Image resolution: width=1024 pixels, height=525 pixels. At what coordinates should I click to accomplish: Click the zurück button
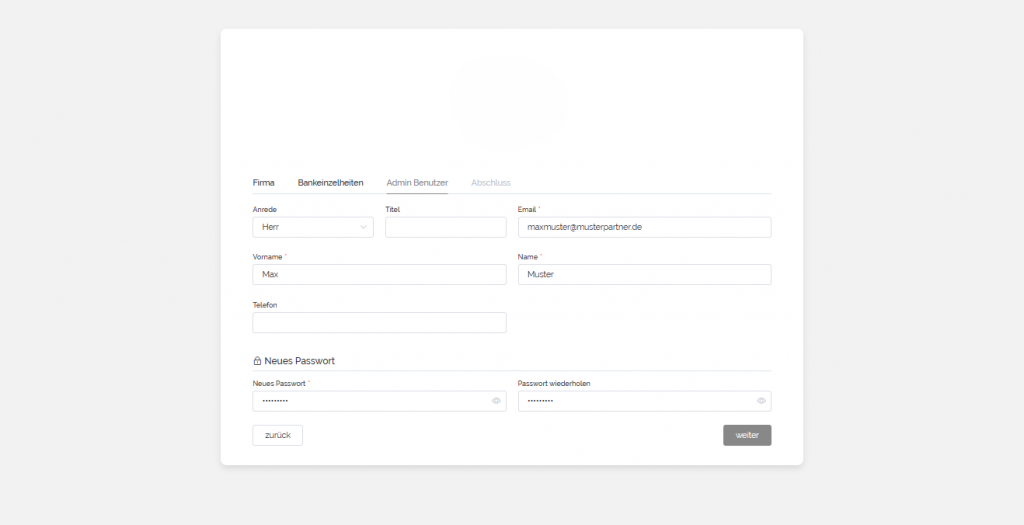(277, 435)
